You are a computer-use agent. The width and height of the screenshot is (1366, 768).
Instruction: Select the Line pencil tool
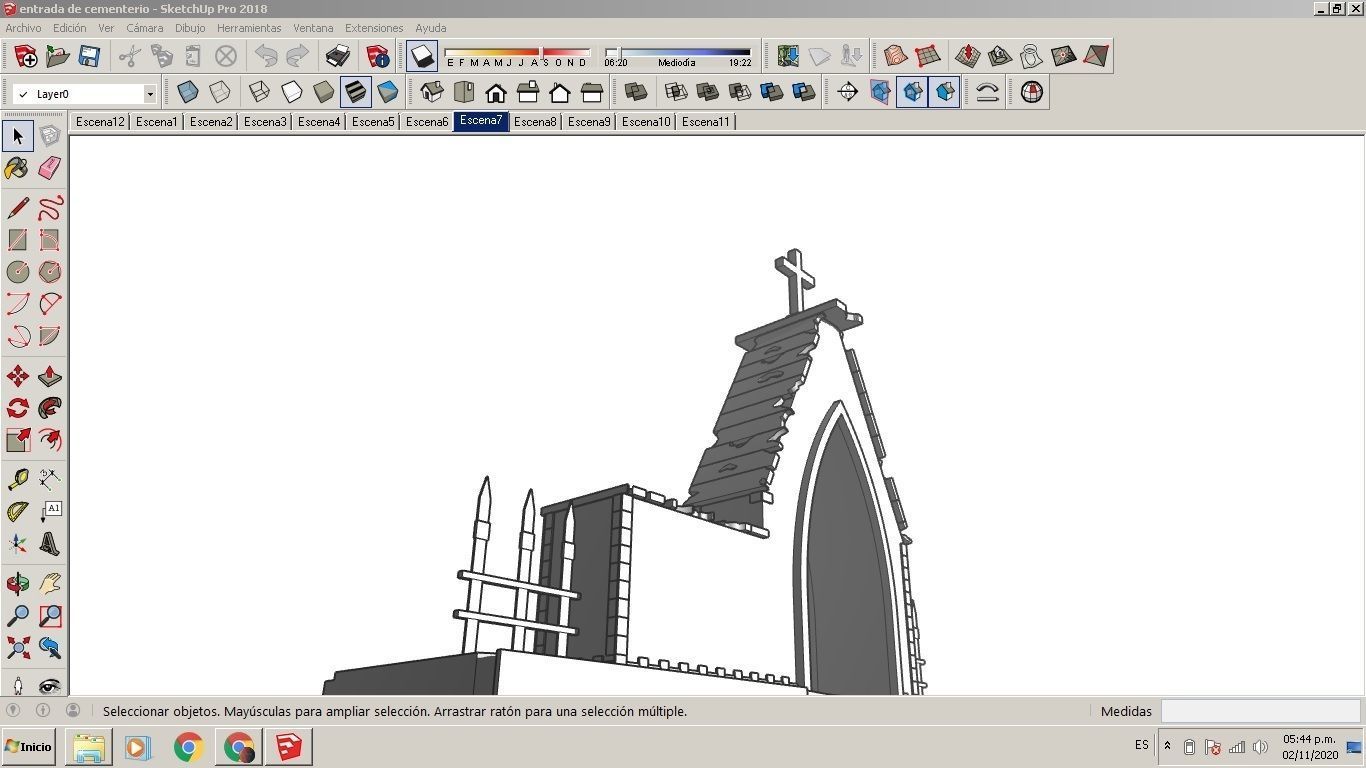18,208
